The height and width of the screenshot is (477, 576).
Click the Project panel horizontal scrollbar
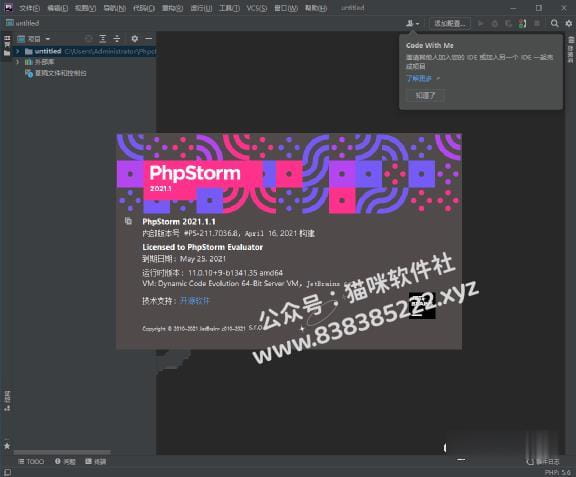[62, 452]
